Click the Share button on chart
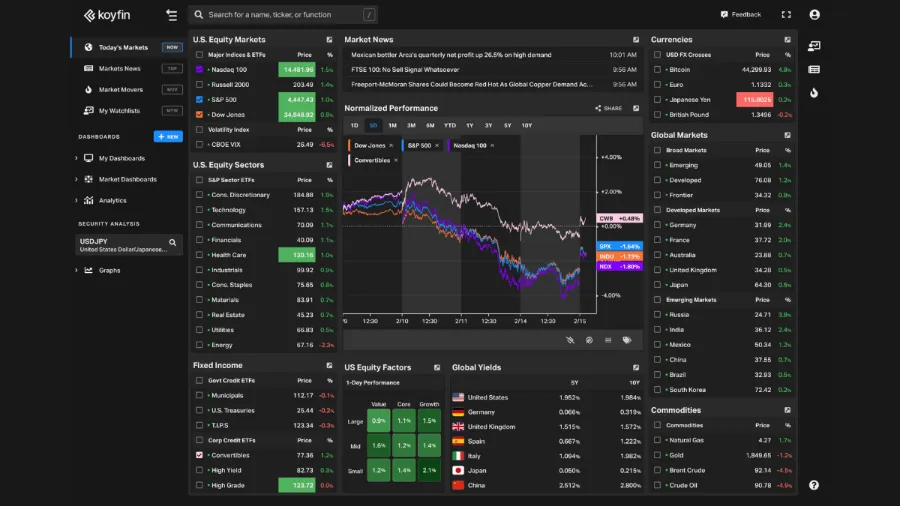This screenshot has width=900, height=506. (608, 108)
